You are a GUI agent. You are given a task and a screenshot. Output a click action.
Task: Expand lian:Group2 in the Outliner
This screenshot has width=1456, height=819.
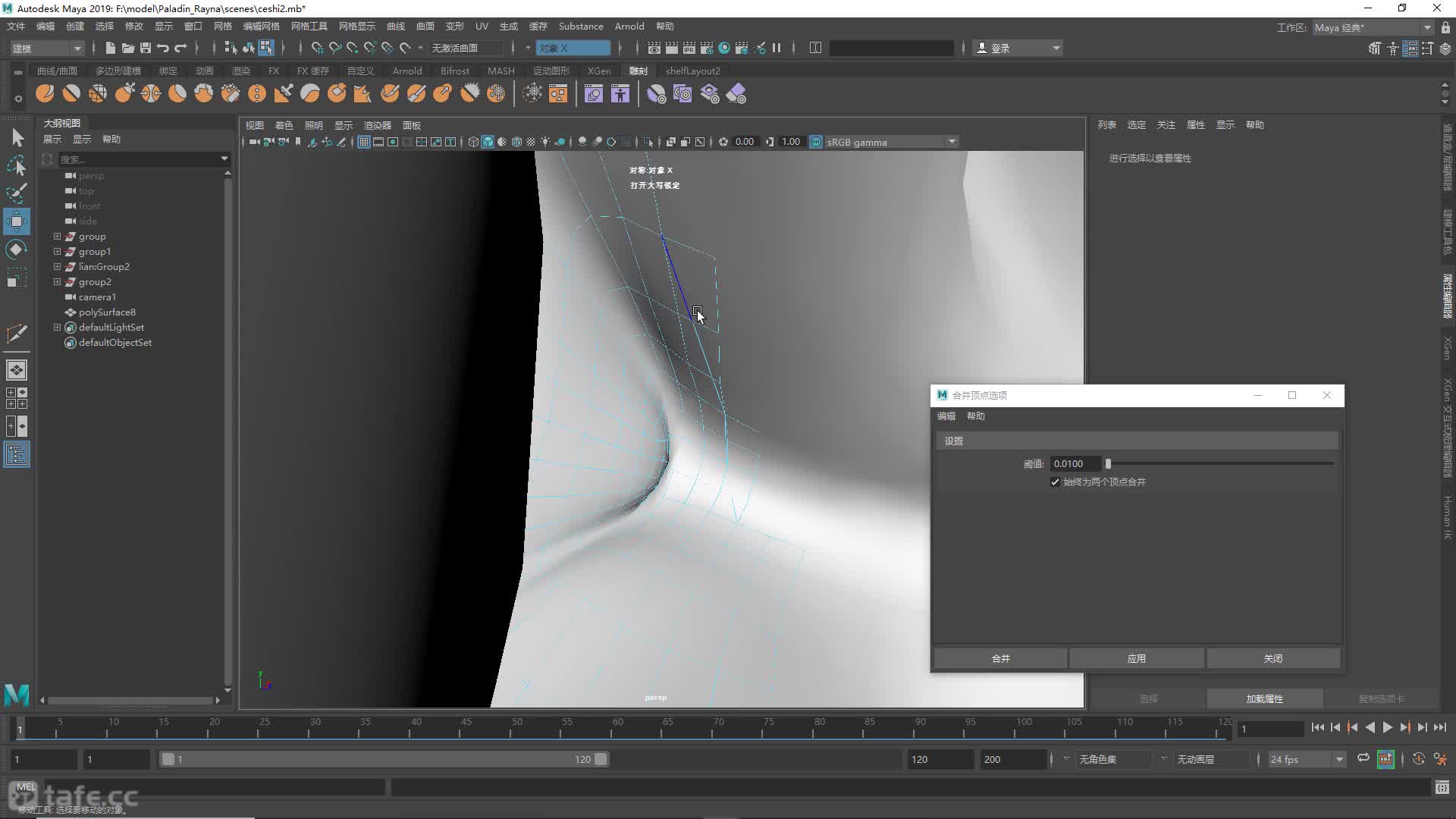(x=57, y=267)
